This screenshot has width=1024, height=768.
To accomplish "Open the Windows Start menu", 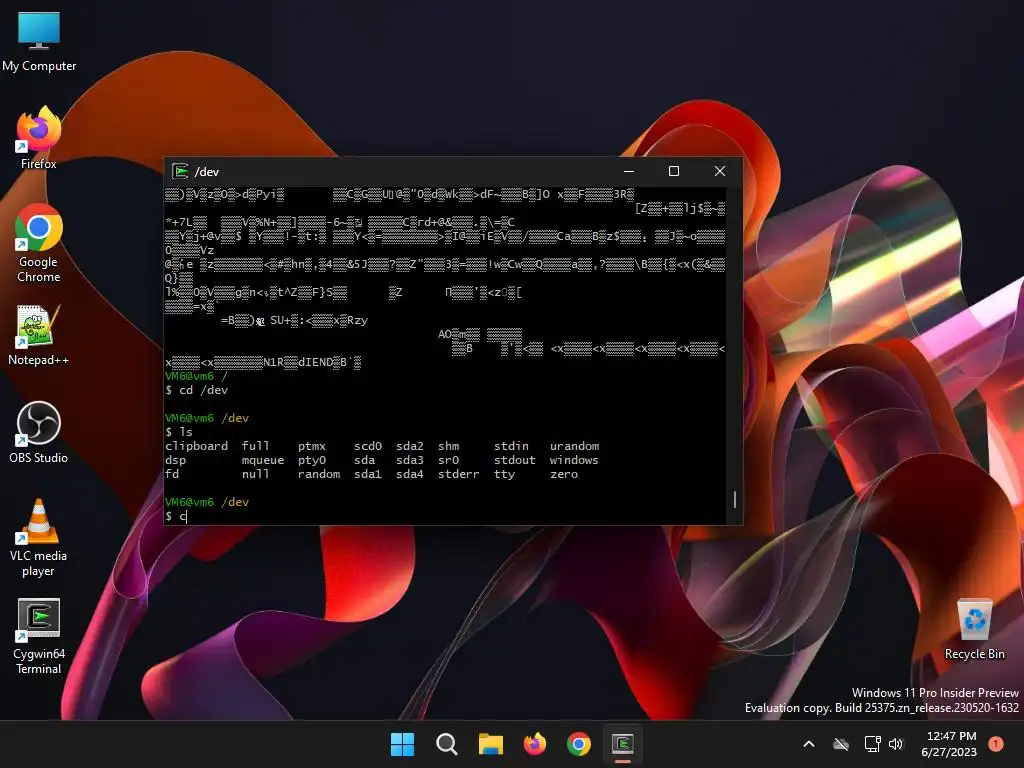I will [402, 744].
